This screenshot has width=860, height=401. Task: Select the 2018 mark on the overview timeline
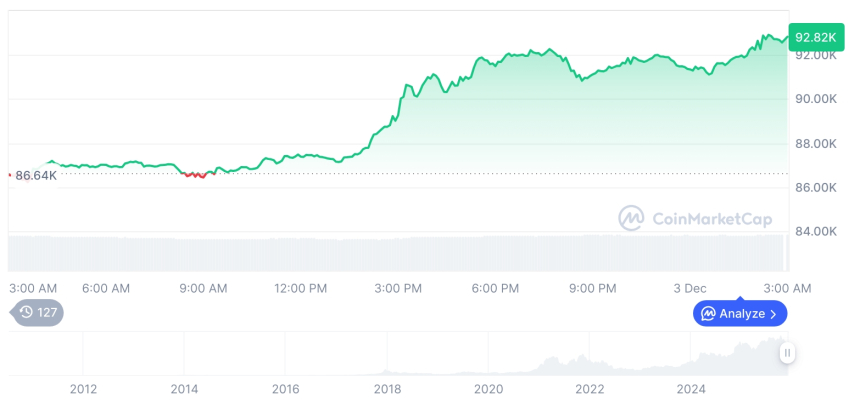pos(387,389)
